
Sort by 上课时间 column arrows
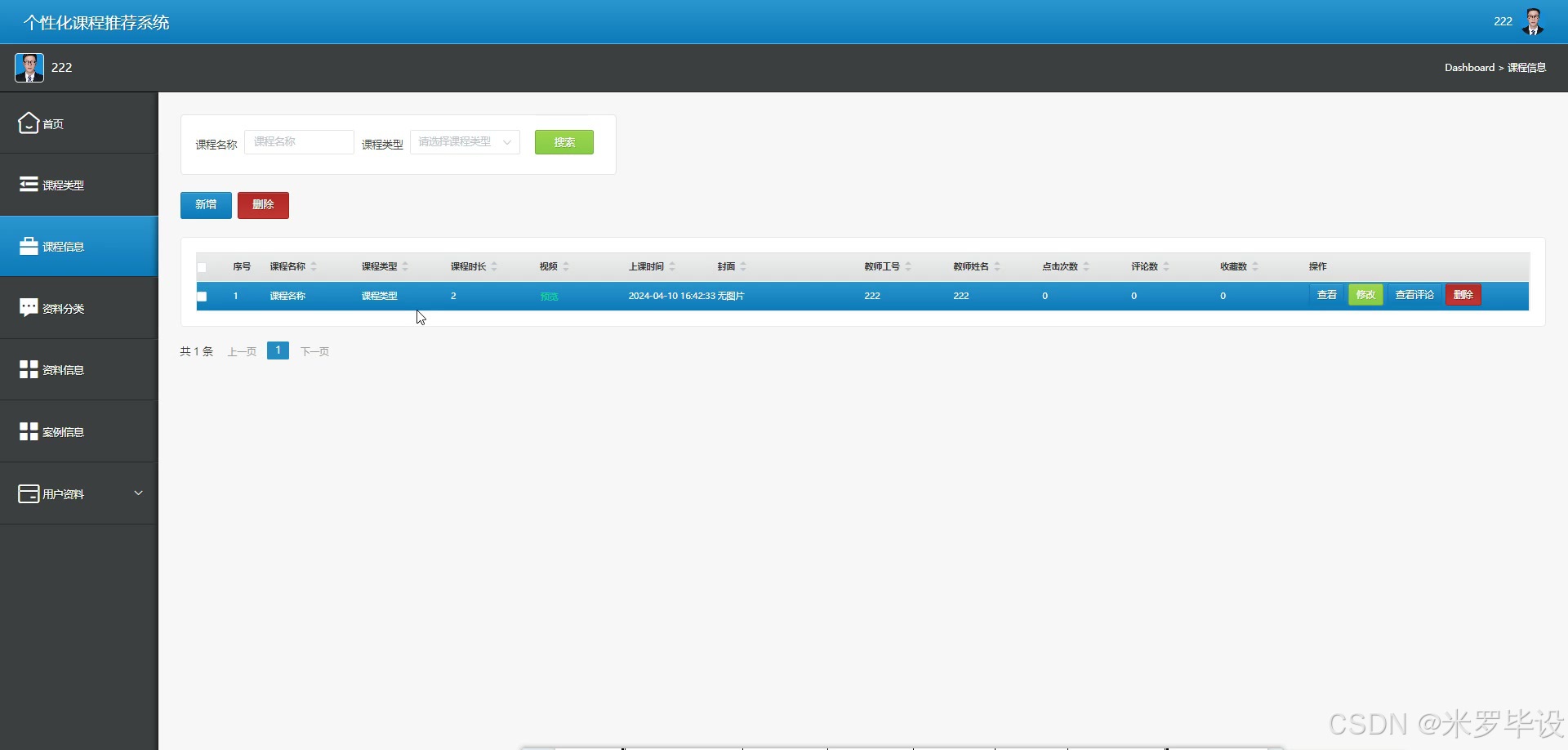(x=672, y=266)
